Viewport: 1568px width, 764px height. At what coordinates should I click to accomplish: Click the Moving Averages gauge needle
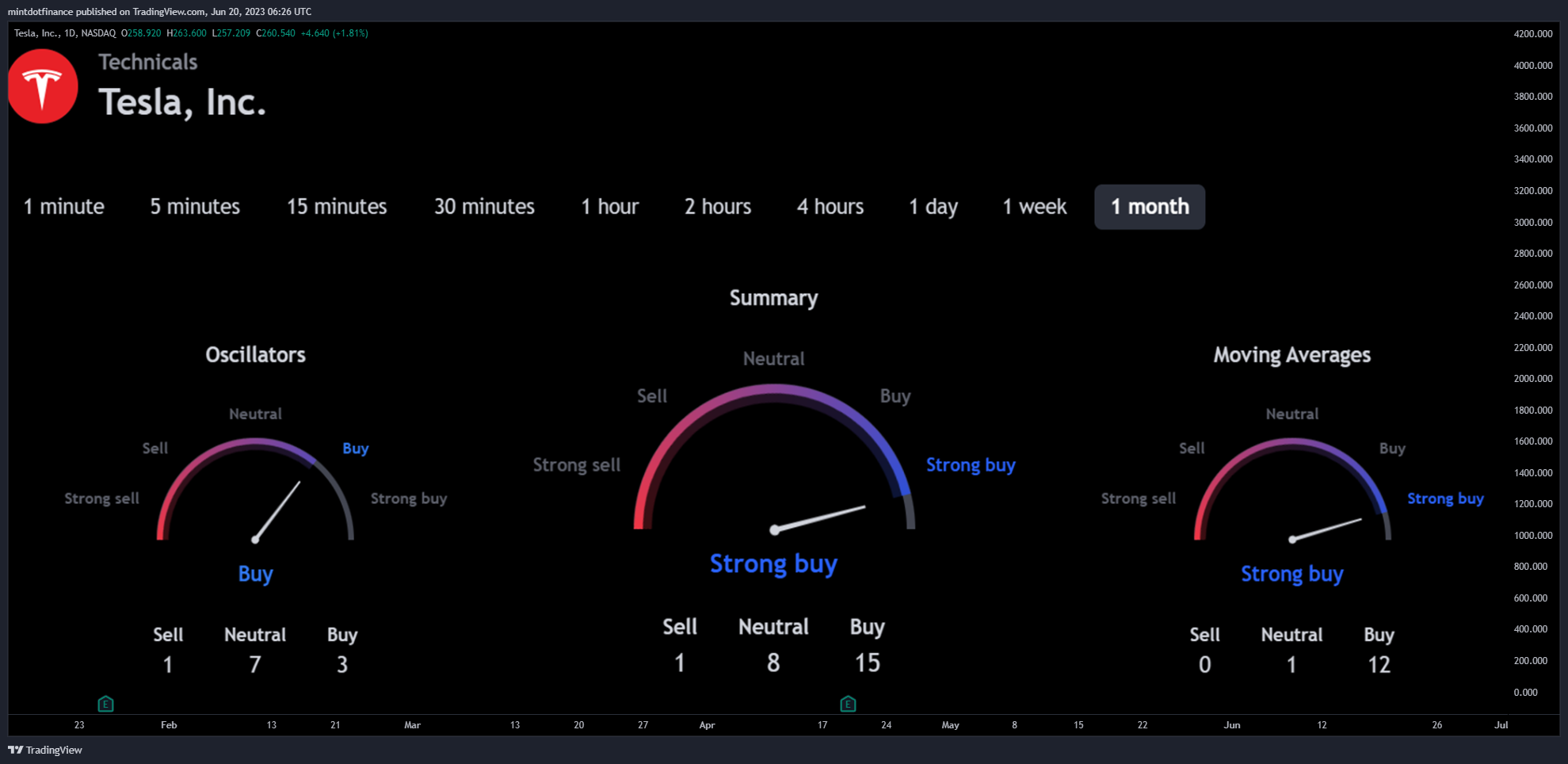tap(1326, 530)
